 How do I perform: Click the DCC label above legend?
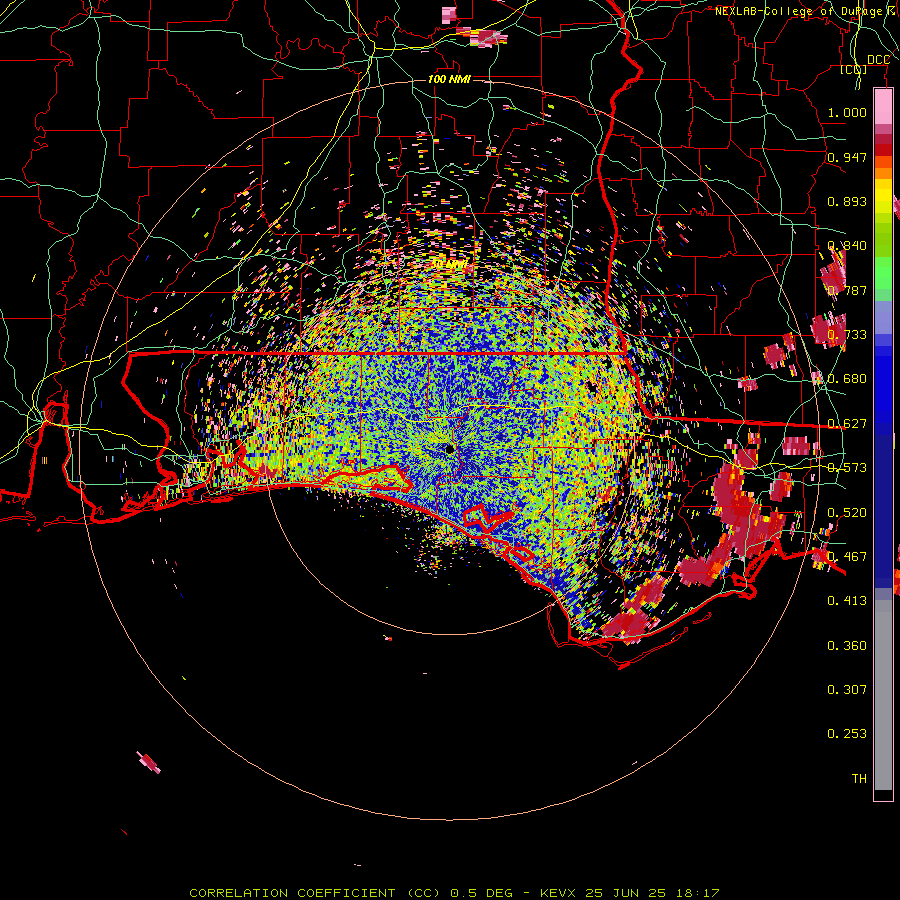tap(878, 60)
